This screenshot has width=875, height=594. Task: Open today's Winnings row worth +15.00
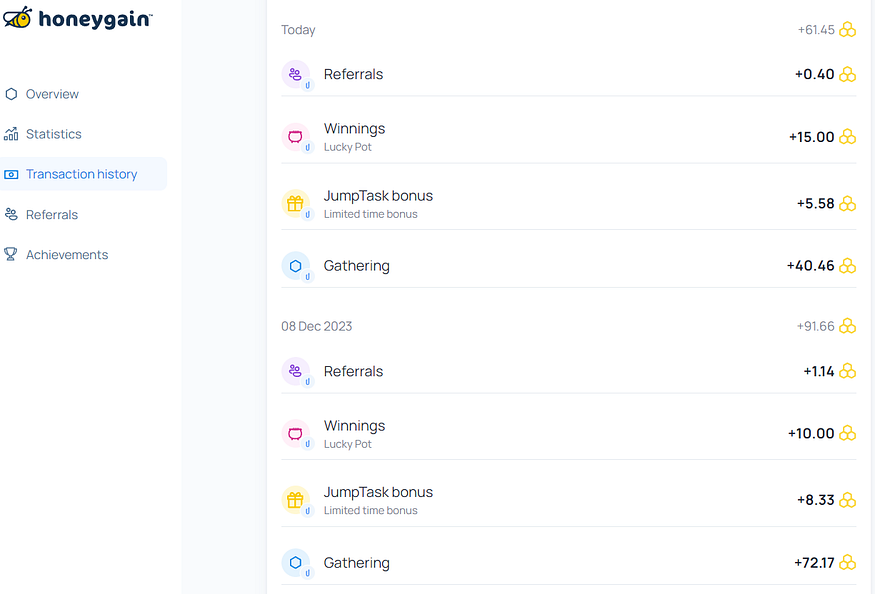[x=569, y=137]
